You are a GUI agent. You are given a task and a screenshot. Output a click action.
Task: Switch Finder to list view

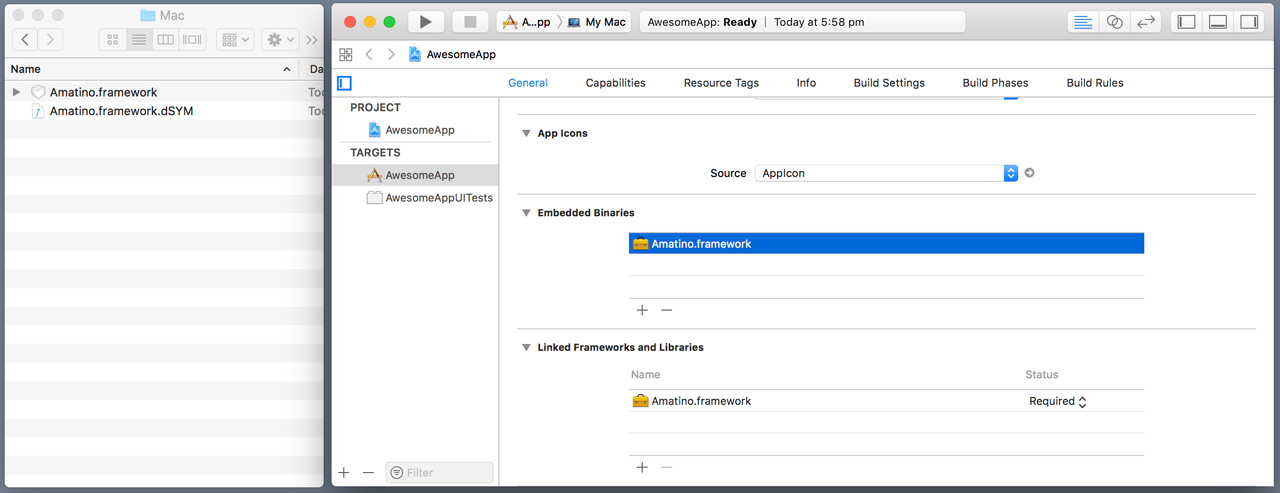pos(139,40)
